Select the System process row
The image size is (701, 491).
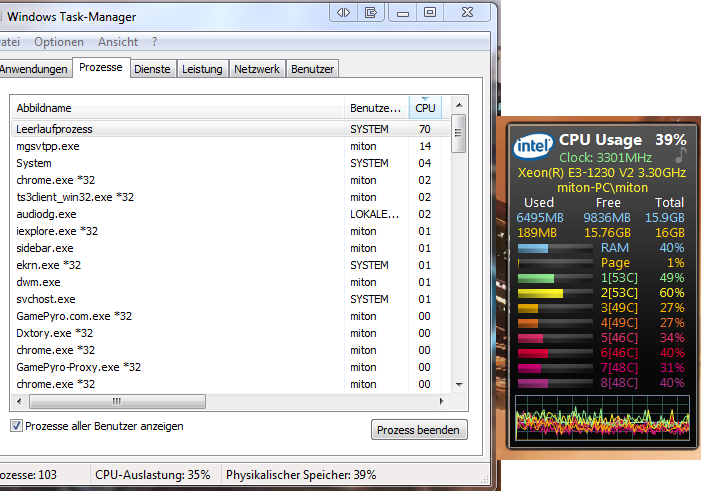[230, 163]
